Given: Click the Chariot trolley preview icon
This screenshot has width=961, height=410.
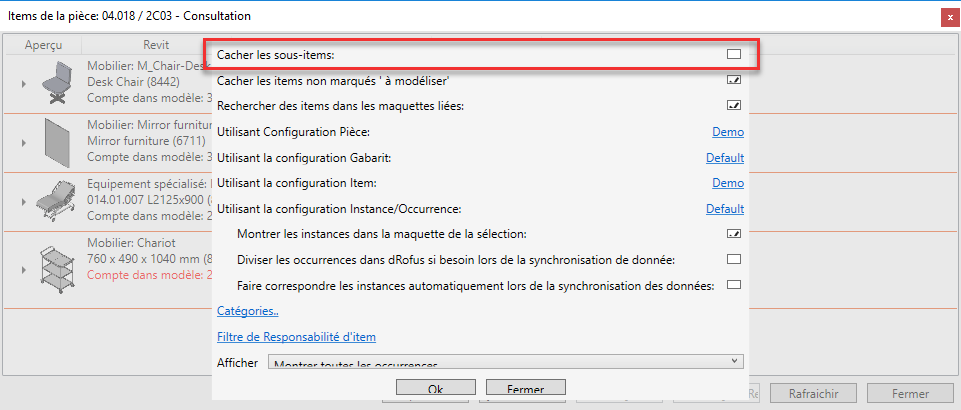Looking at the screenshot, I should coord(54,269).
